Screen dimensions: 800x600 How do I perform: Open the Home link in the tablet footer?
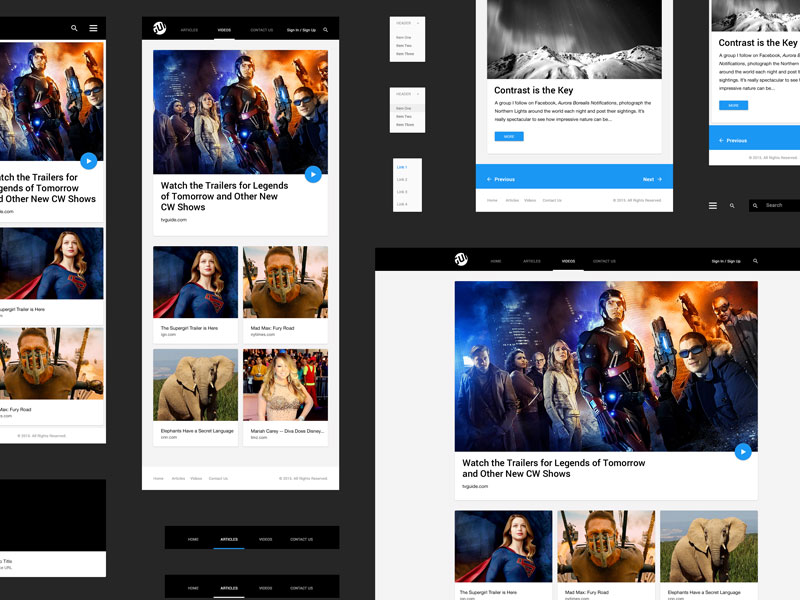point(158,478)
